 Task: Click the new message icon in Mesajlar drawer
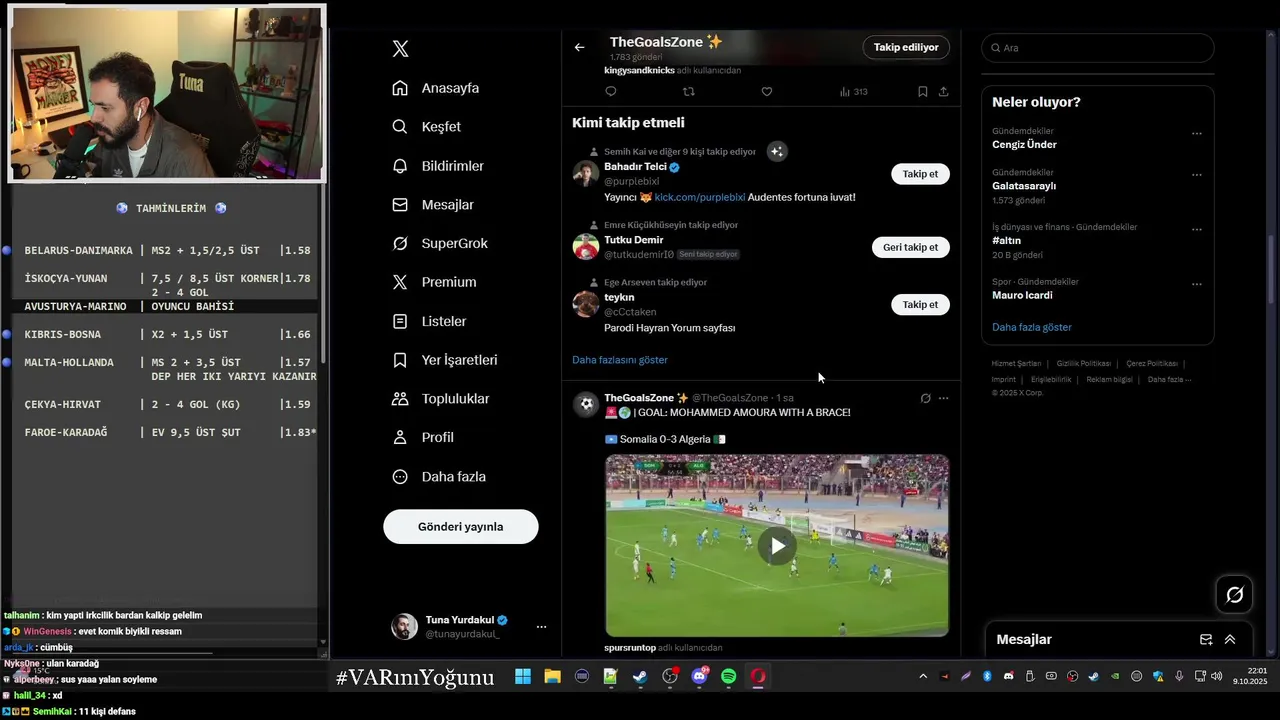(1206, 640)
